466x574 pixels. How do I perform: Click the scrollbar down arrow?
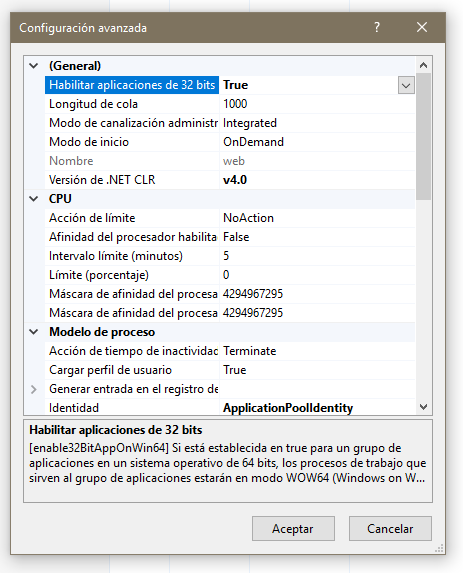424,407
